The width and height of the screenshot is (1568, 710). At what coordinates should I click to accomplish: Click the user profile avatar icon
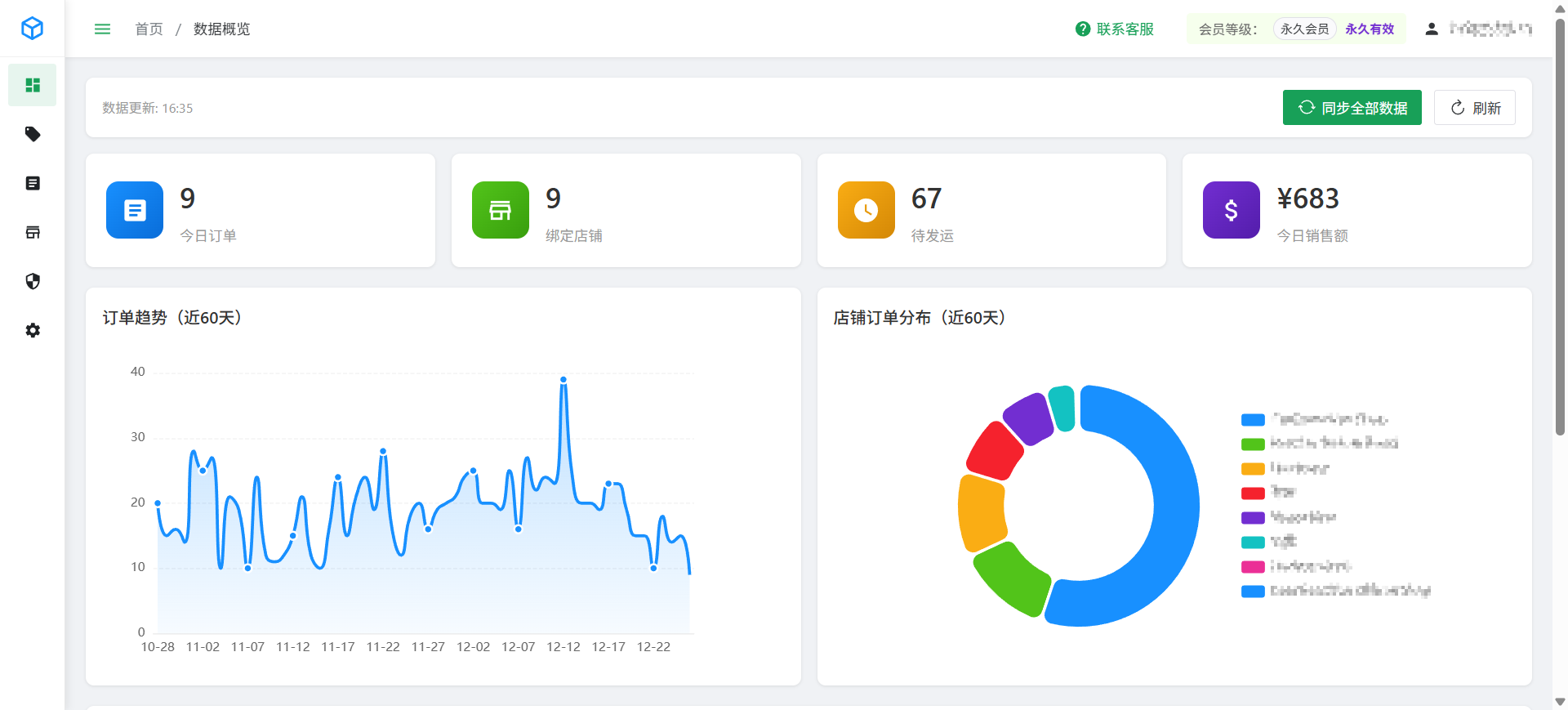coord(1432,29)
